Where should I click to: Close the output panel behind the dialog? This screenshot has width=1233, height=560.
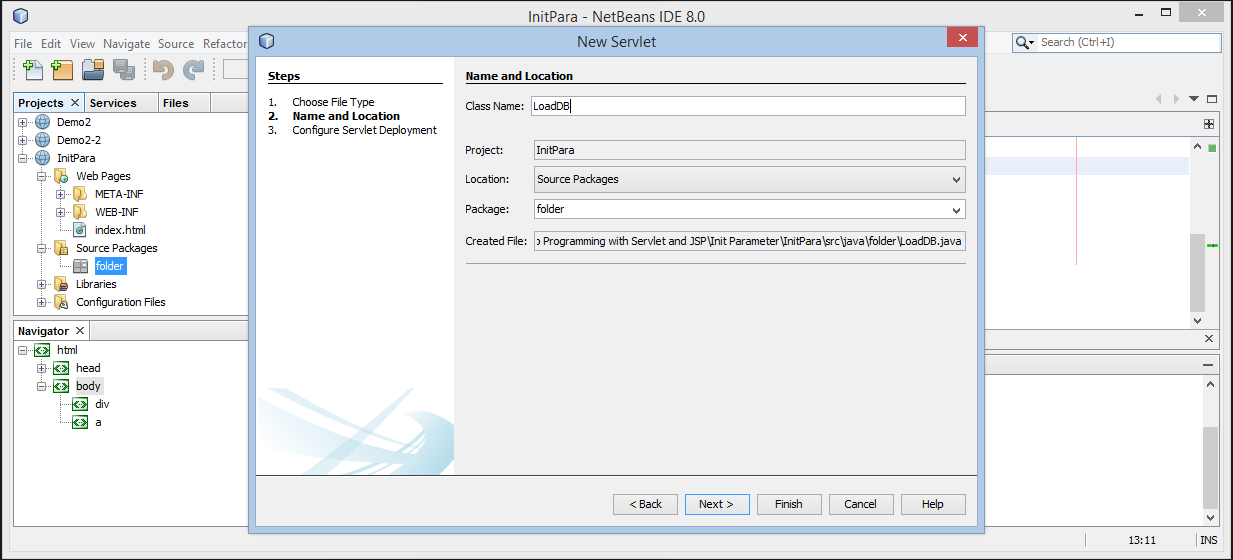click(x=1209, y=339)
